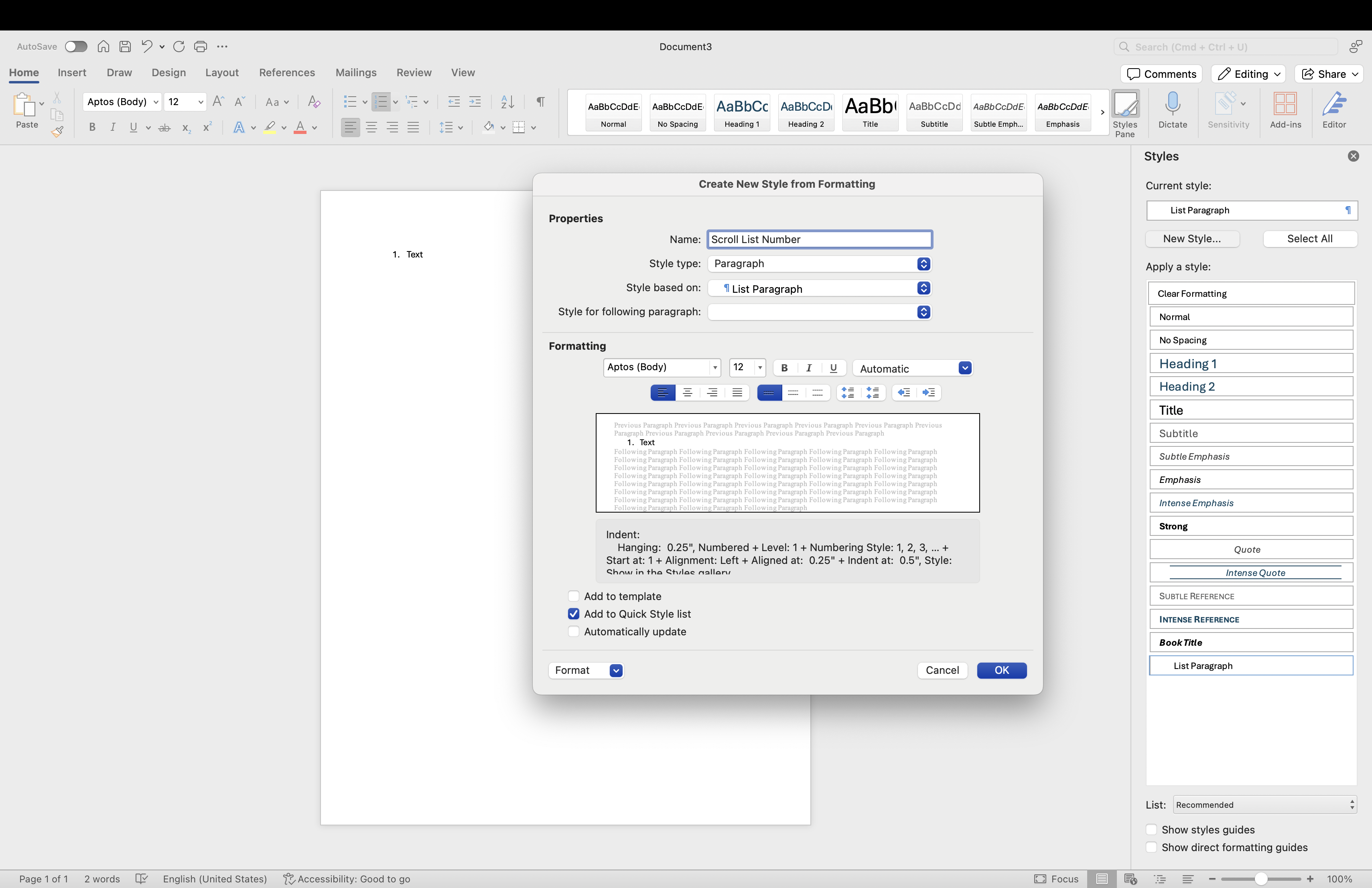Screen dimensions: 1372x888
Task: Switch to the Review tab
Action: click(413, 73)
